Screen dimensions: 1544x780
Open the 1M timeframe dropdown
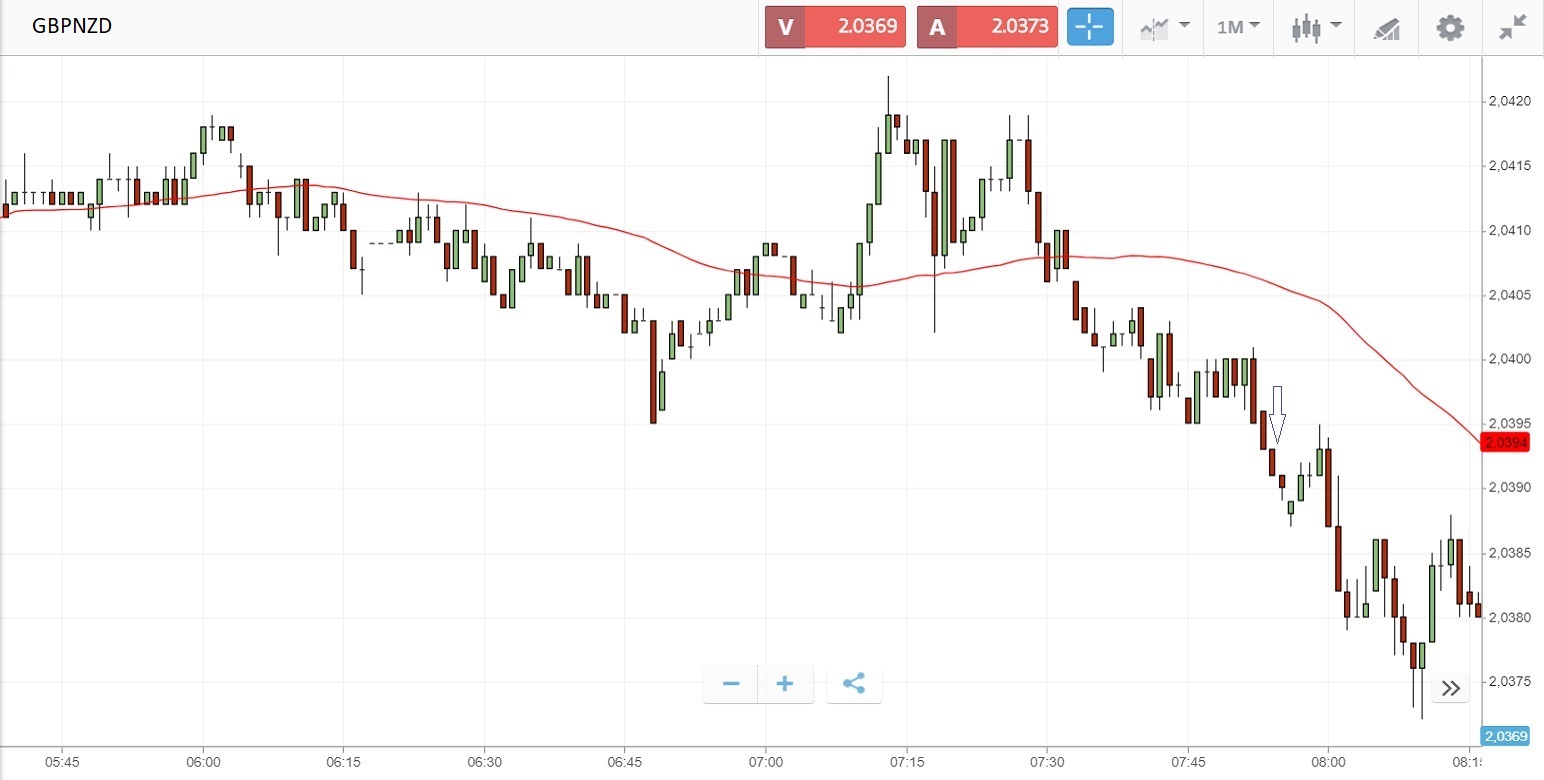(1238, 27)
